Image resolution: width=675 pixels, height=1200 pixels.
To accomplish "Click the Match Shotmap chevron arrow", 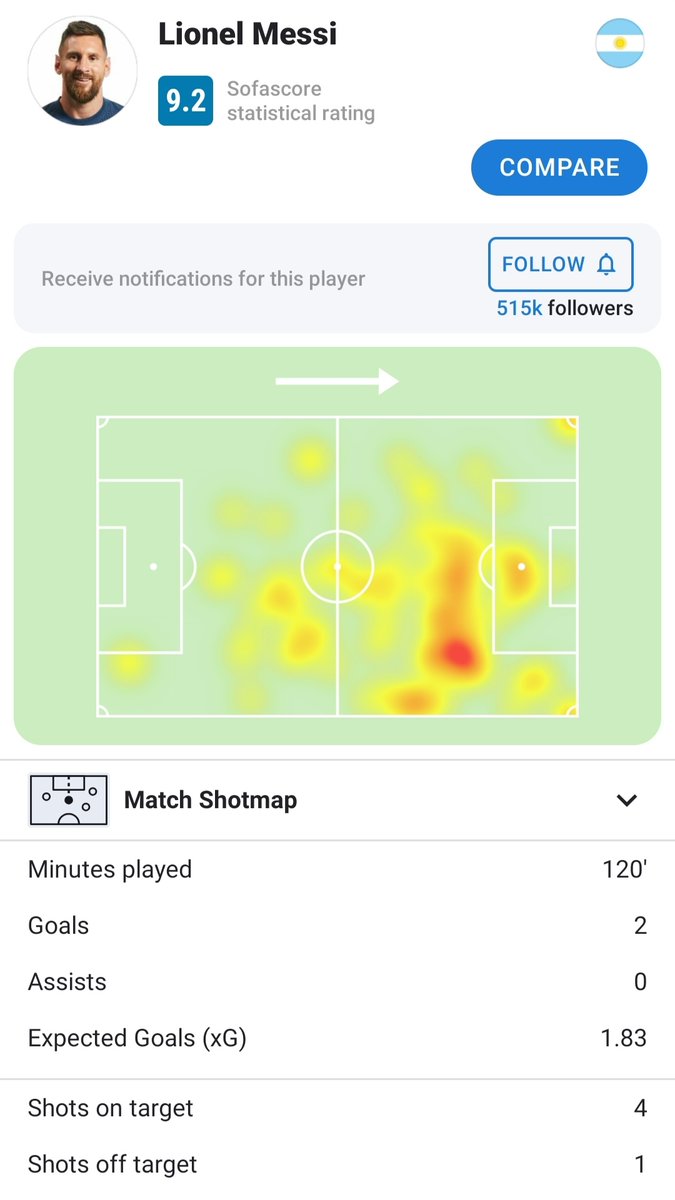I will [x=627, y=800].
